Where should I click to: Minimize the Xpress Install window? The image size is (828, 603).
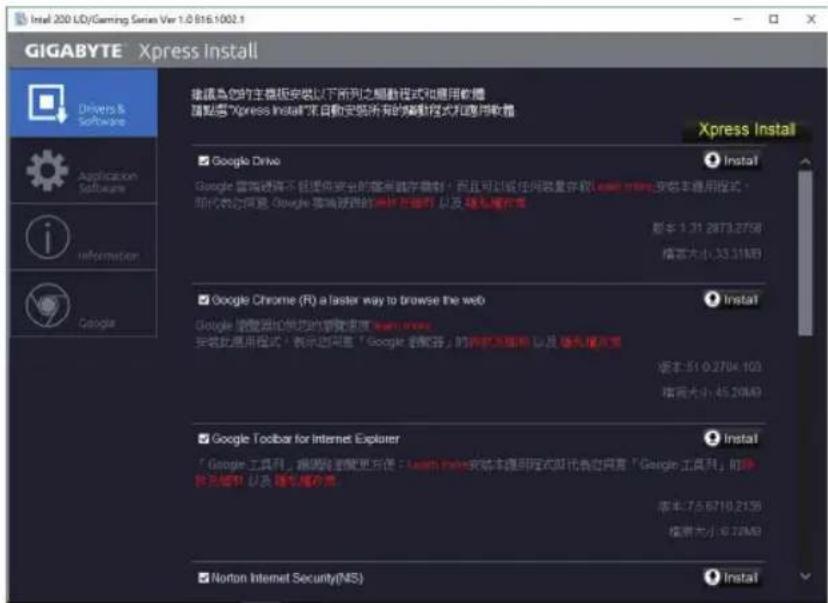[x=738, y=19]
